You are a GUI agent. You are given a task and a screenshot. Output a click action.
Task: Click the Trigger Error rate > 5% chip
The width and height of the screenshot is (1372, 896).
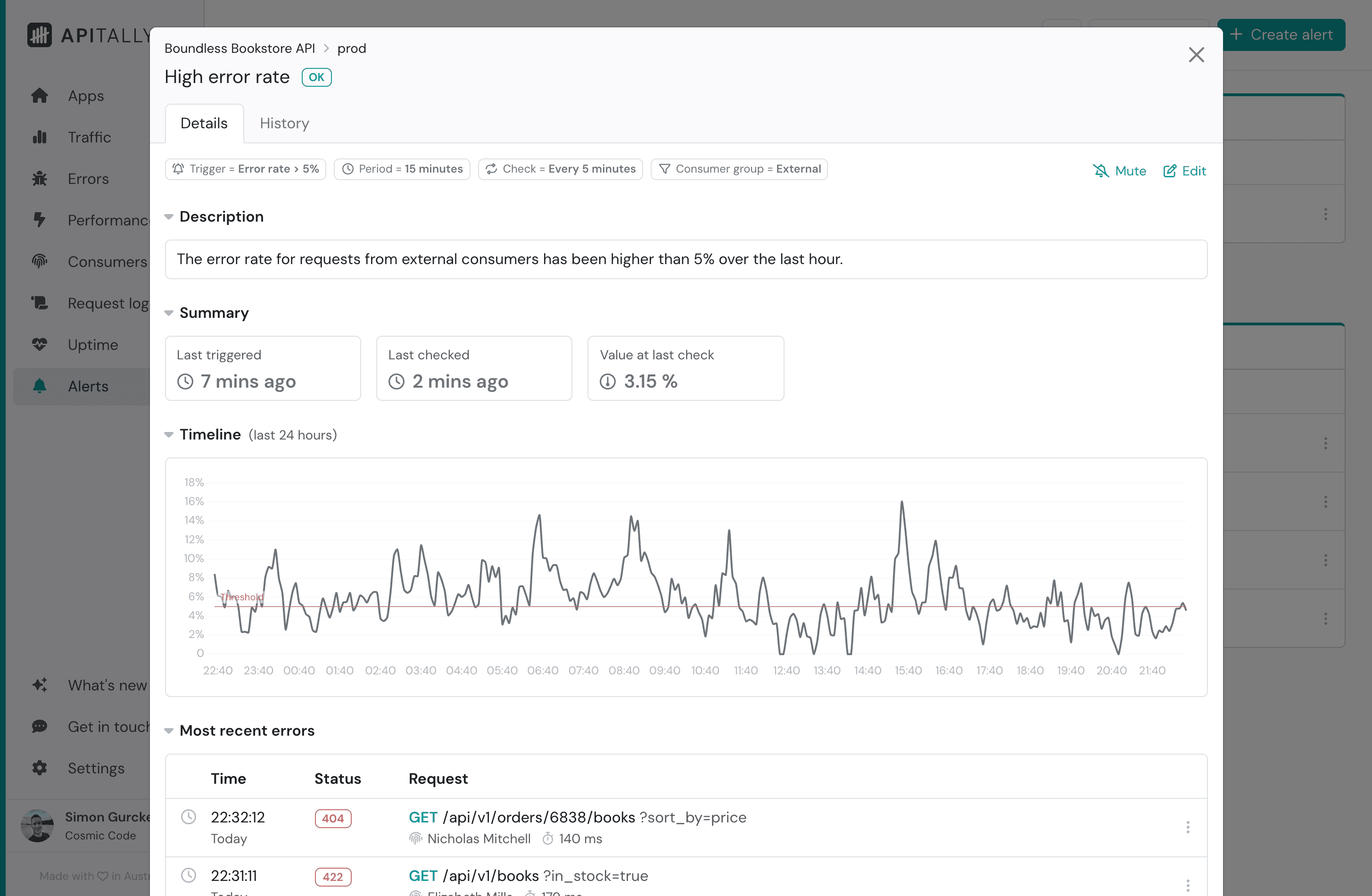coord(246,169)
